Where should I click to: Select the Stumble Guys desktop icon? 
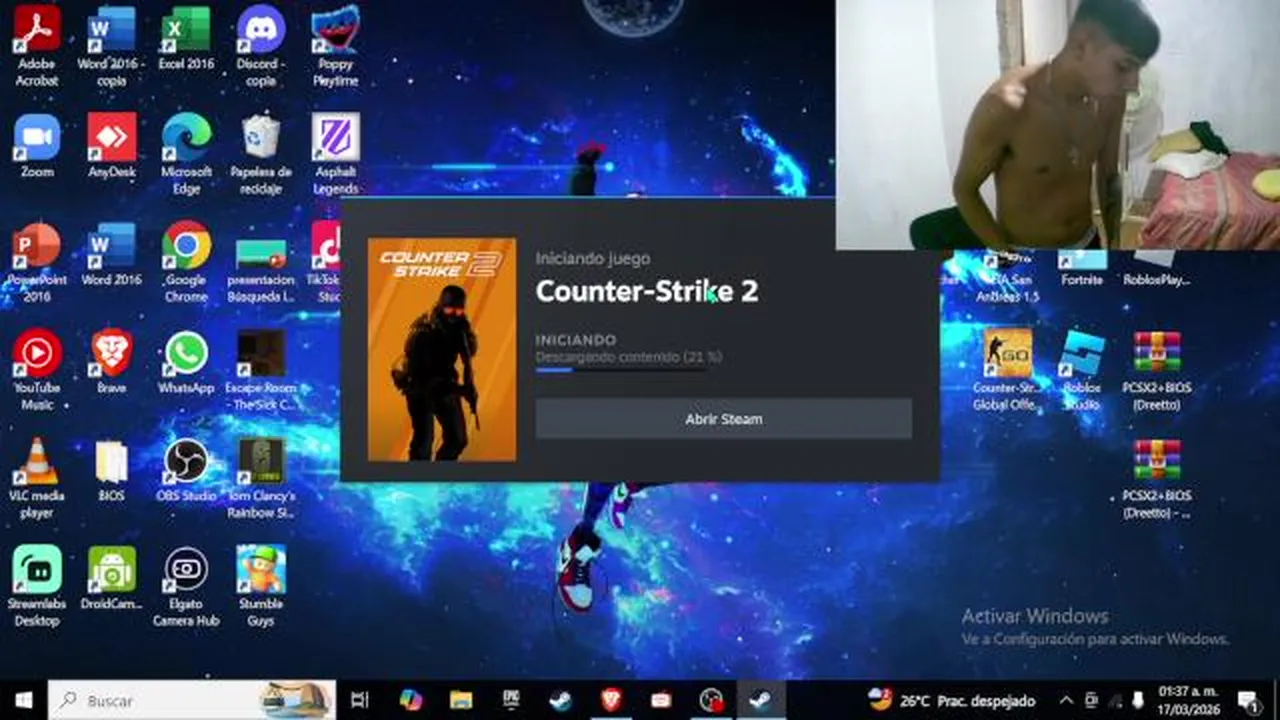pos(261,586)
